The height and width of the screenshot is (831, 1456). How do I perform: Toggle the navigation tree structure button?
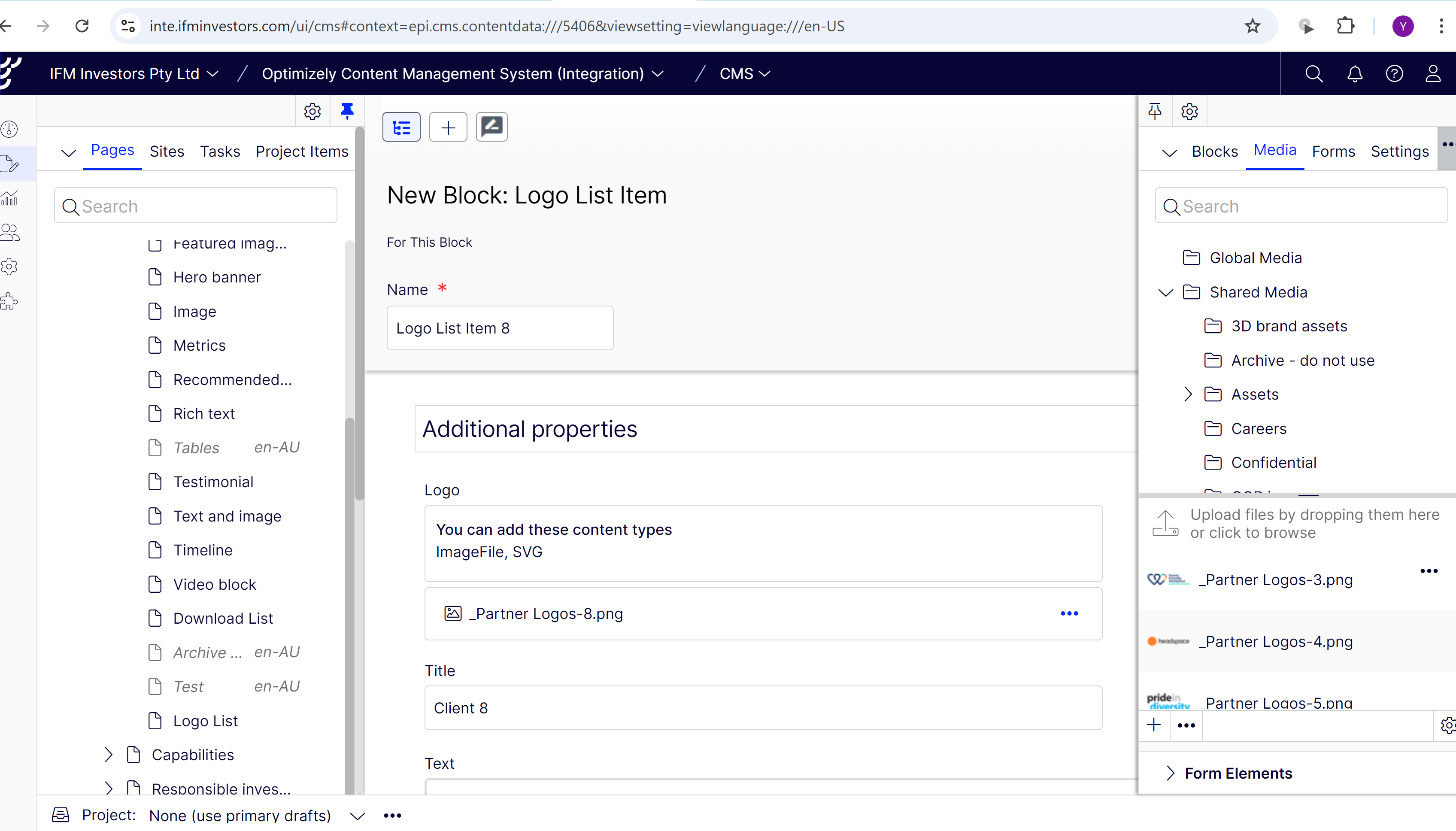(401, 127)
